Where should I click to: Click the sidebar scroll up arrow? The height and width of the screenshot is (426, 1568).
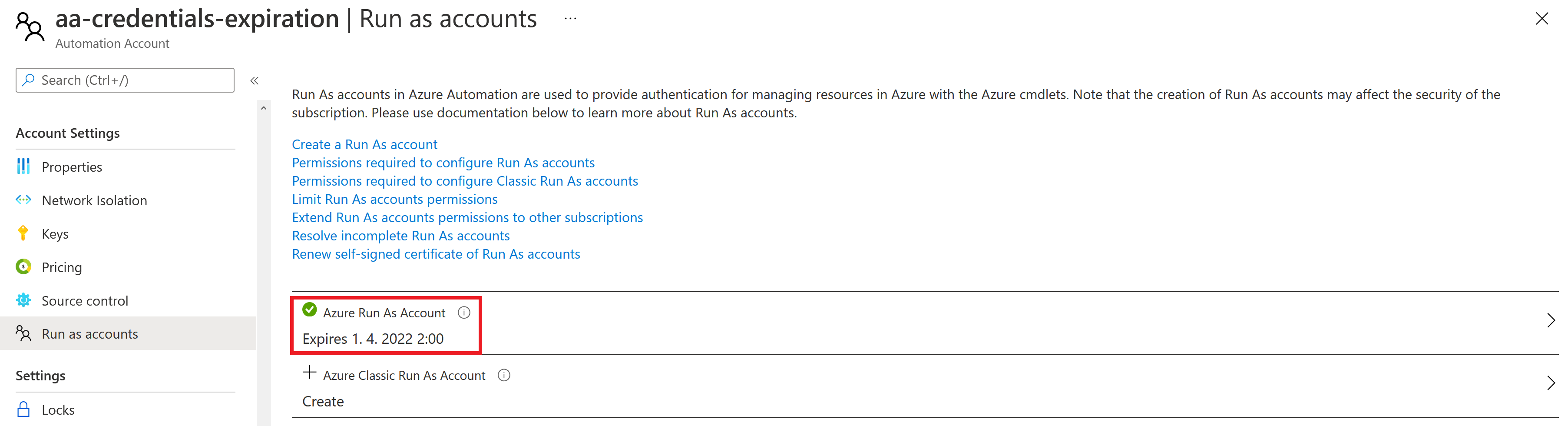pos(264,109)
